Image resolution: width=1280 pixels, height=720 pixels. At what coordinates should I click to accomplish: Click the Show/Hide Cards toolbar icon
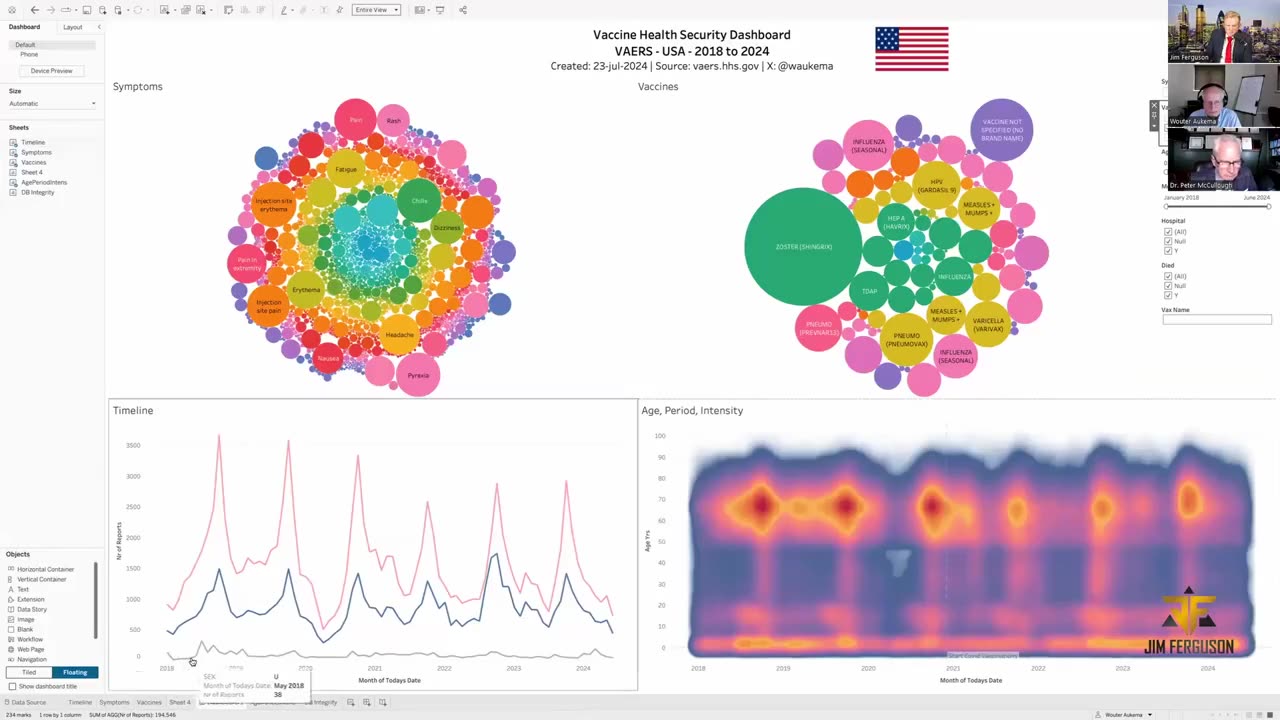[x=419, y=10]
